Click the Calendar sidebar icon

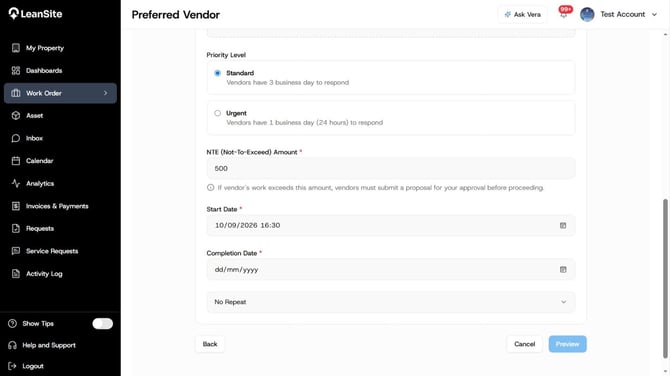[x=16, y=161]
